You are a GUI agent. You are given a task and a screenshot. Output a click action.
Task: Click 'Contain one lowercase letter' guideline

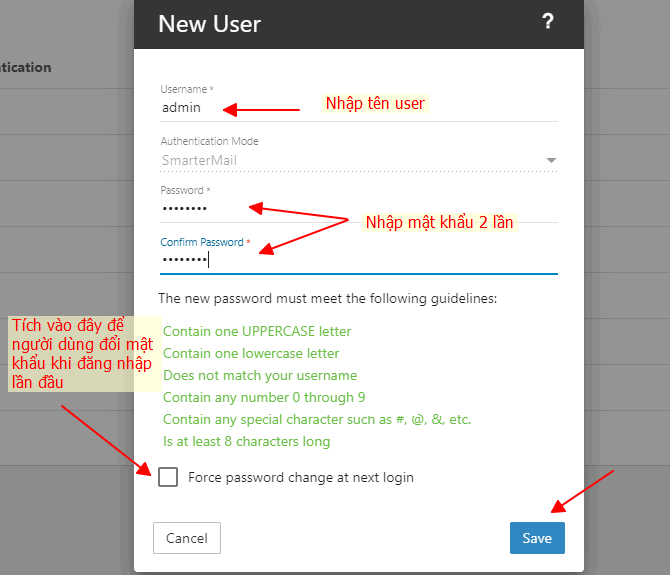251,353
